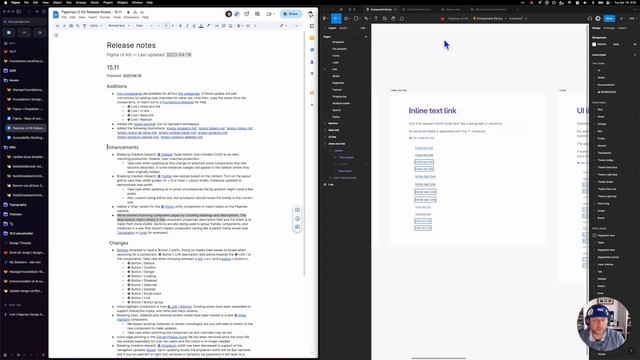
Task: Add a new page with Pages plus icon
Action: 366,37
